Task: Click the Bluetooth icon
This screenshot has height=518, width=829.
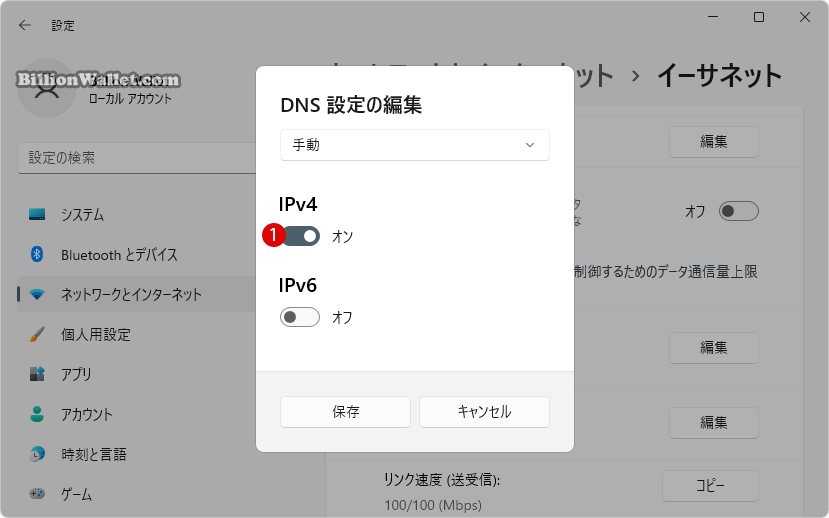Action: (36, 254)
